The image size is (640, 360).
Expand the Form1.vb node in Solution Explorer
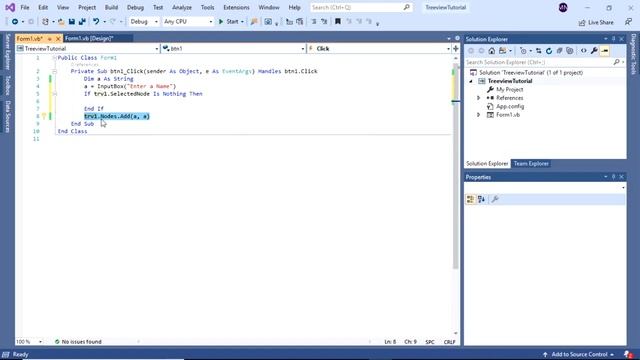(478, 115)
